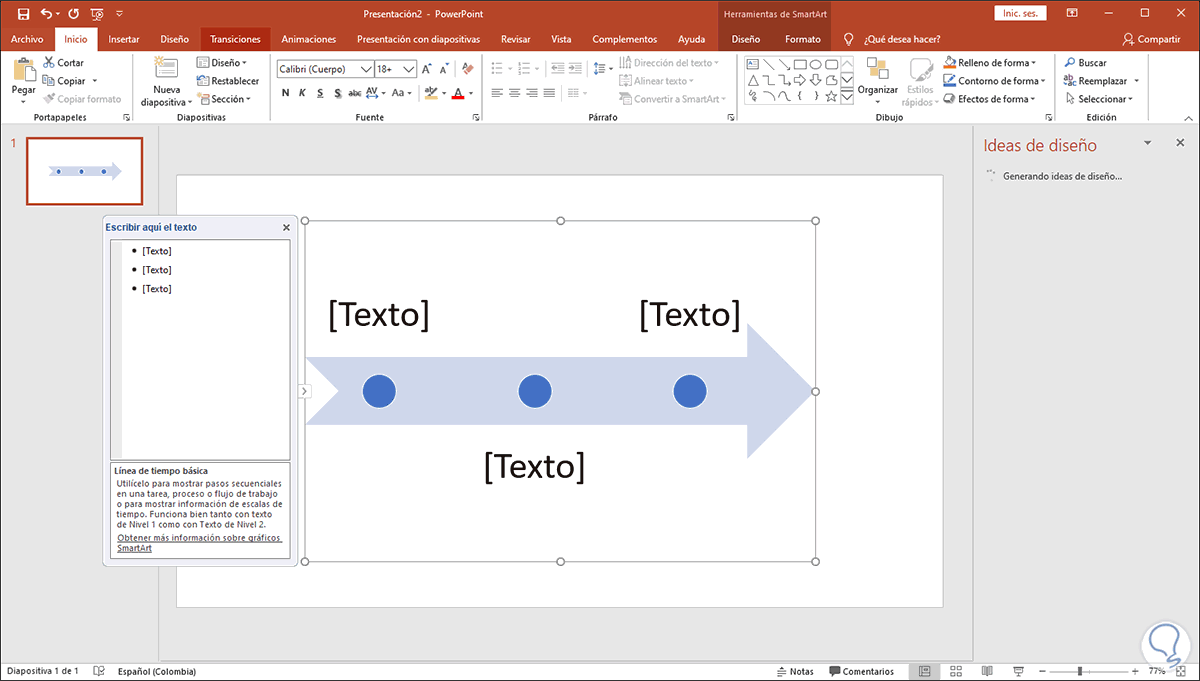Pick the rectangle shape from the shapes gallery
Image resolution: width=1200 pixels, height=681 pixels.
800,63
